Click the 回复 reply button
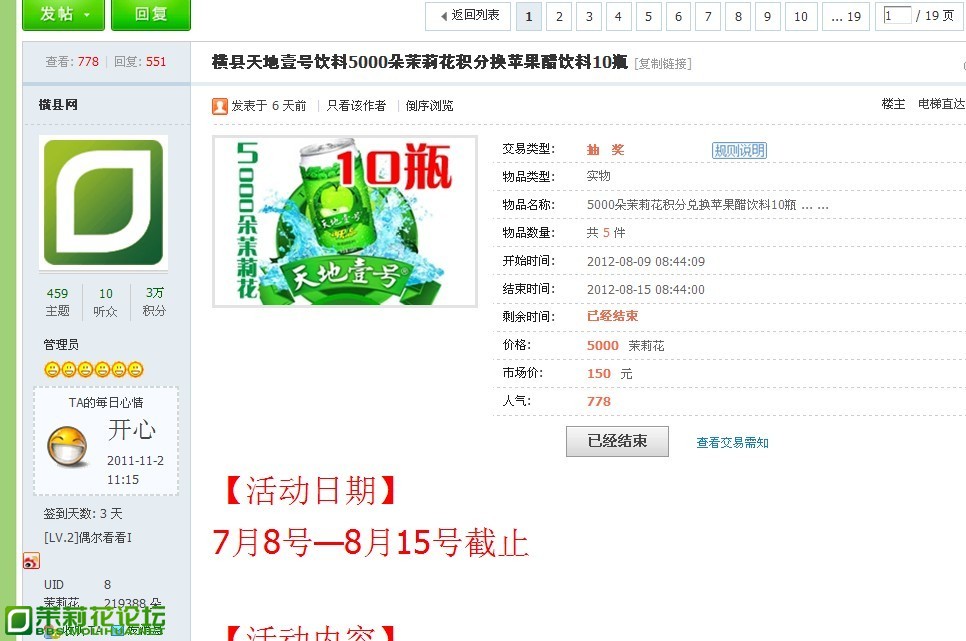 [x=151, y=14]
